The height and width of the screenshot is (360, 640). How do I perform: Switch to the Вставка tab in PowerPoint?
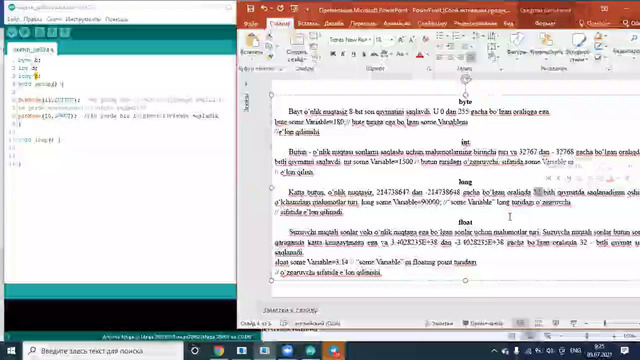[x=308, y=23]
